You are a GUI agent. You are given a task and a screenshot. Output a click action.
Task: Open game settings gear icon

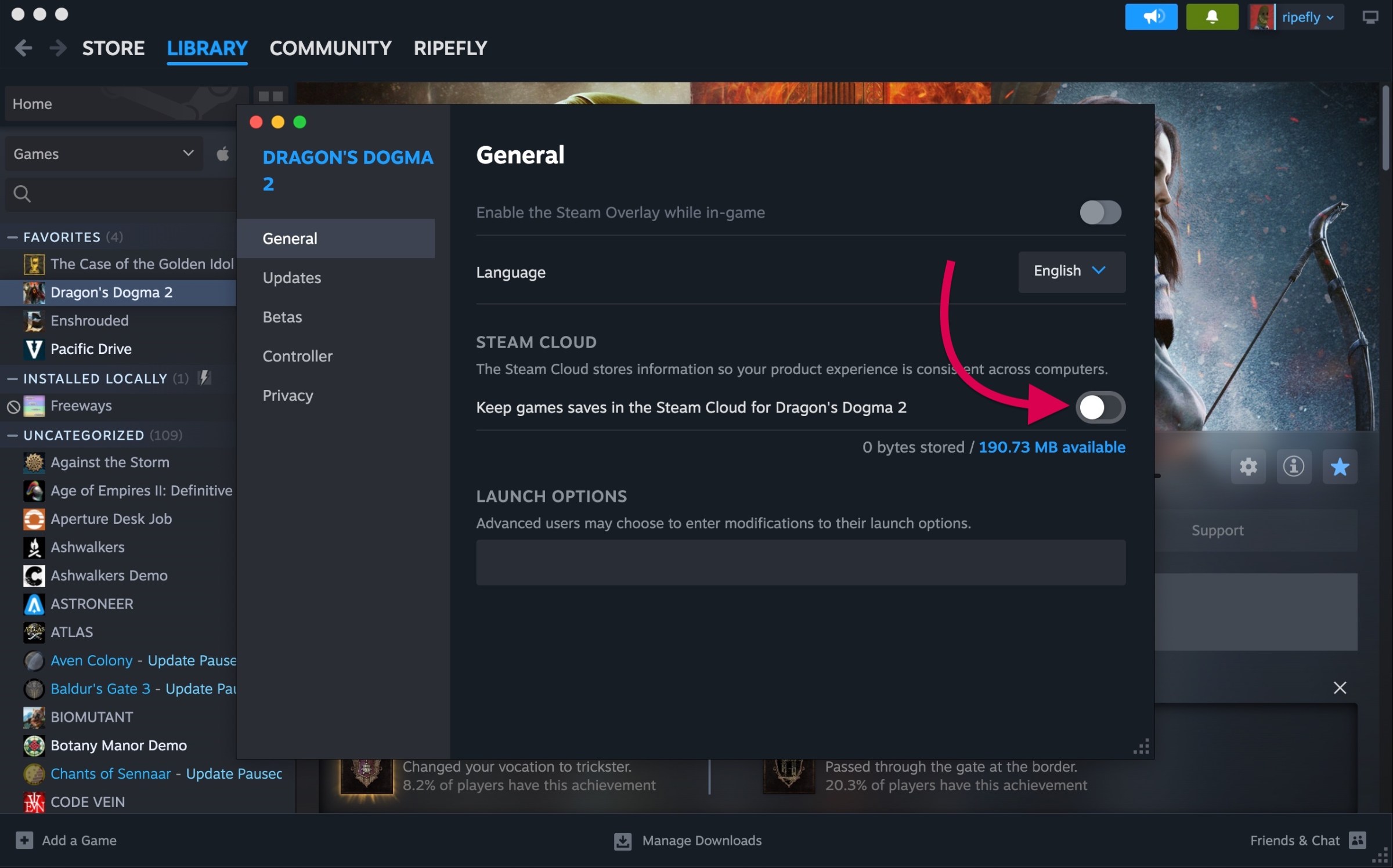[x=1248, y=466]
